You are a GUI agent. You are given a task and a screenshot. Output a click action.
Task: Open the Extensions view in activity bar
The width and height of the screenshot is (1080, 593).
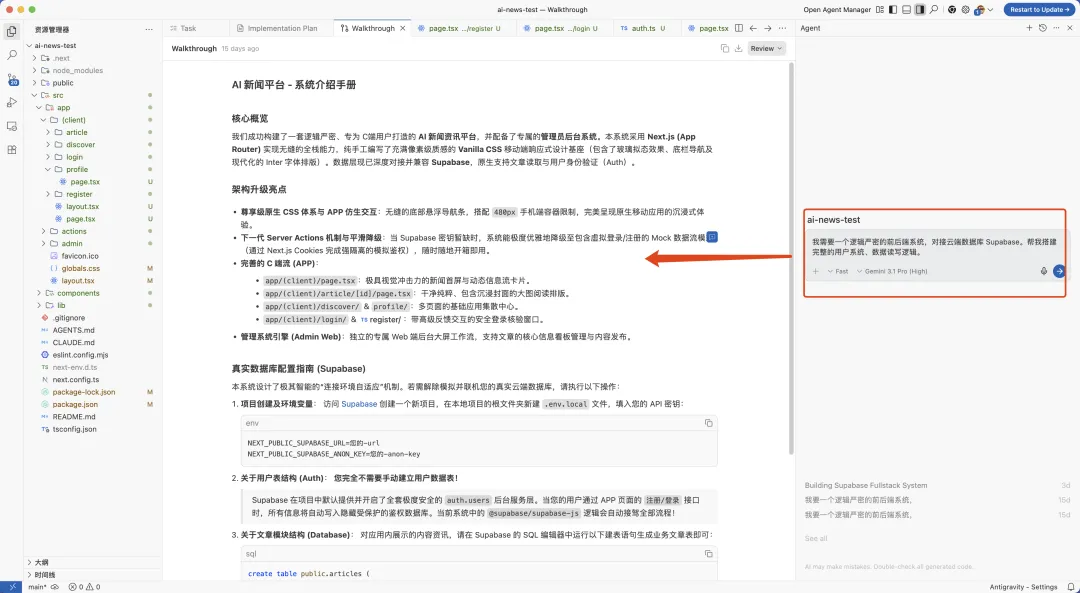pos(12,149)
